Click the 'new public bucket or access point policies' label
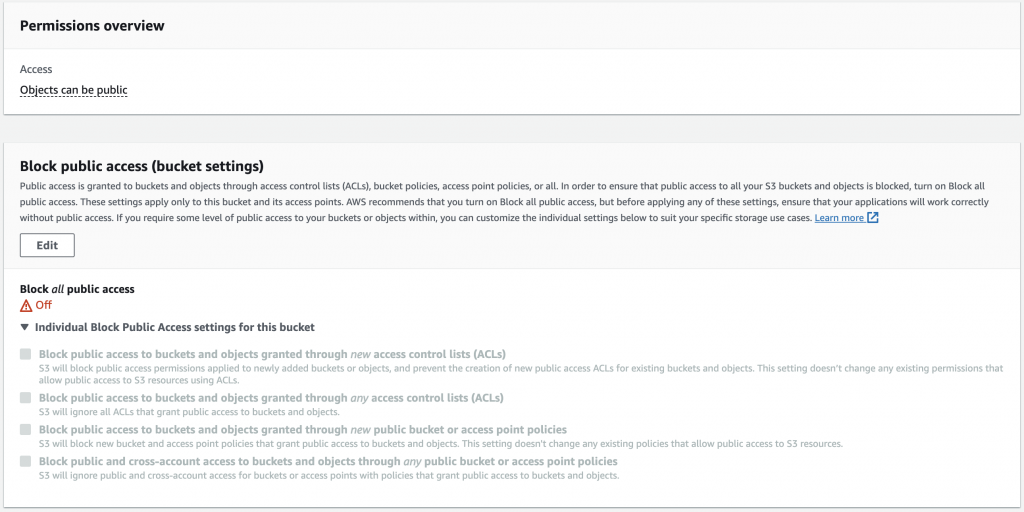Viewport: 1024px width, 512px height. [x=302, y=429]
